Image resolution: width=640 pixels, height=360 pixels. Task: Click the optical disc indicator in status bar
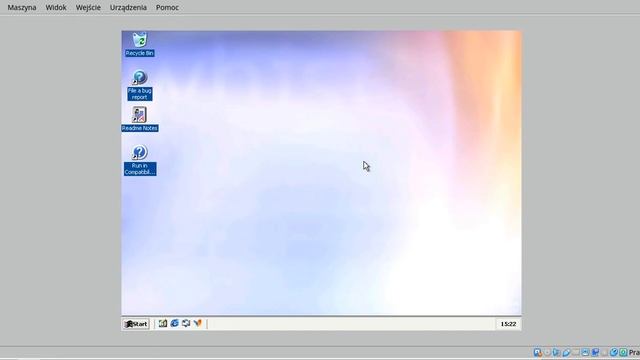point(547,352)
